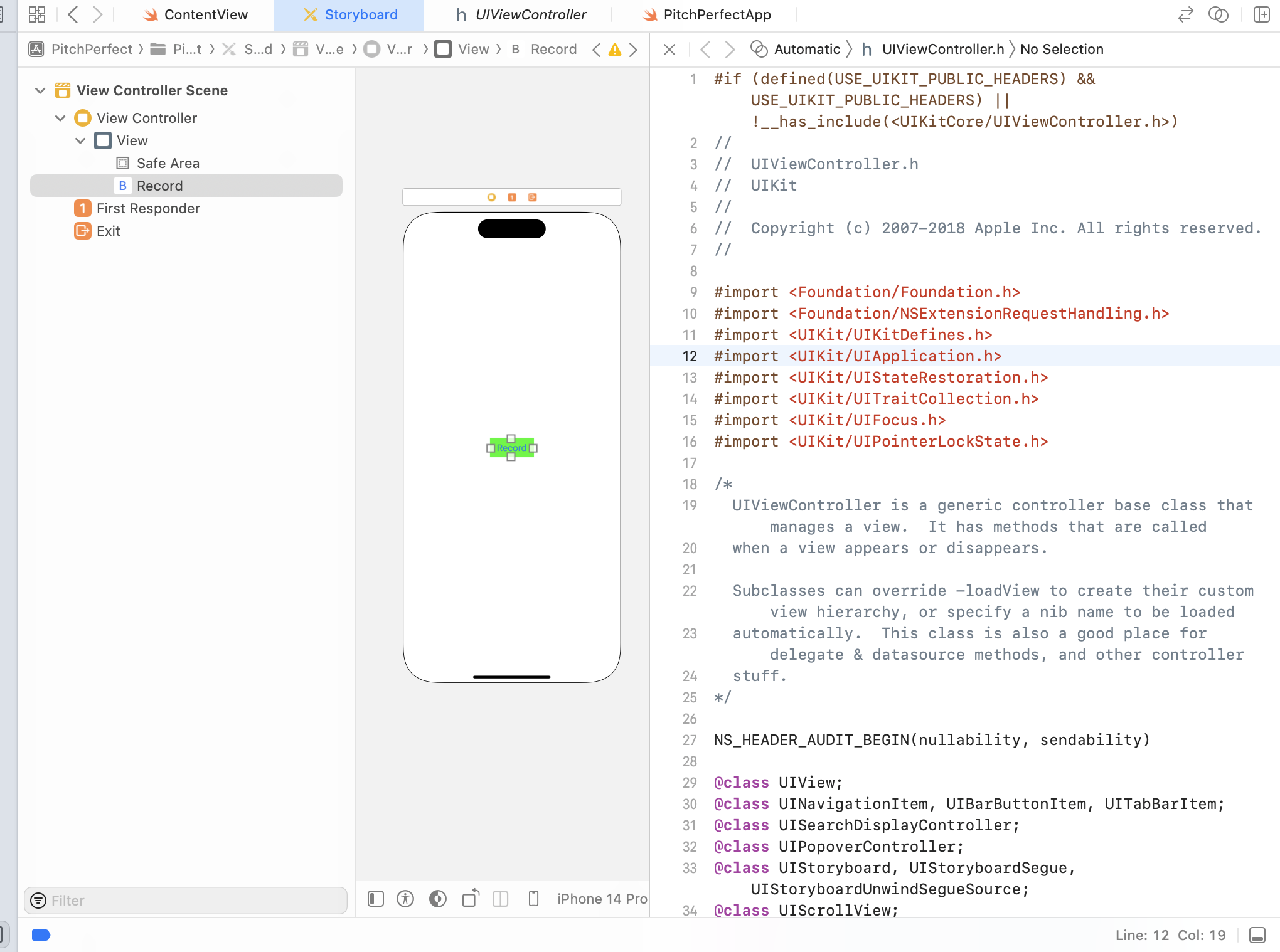Screen dimensions: 1280x952
Task: Open the Automatic assistant mode menu
Action: pos(796,49)
